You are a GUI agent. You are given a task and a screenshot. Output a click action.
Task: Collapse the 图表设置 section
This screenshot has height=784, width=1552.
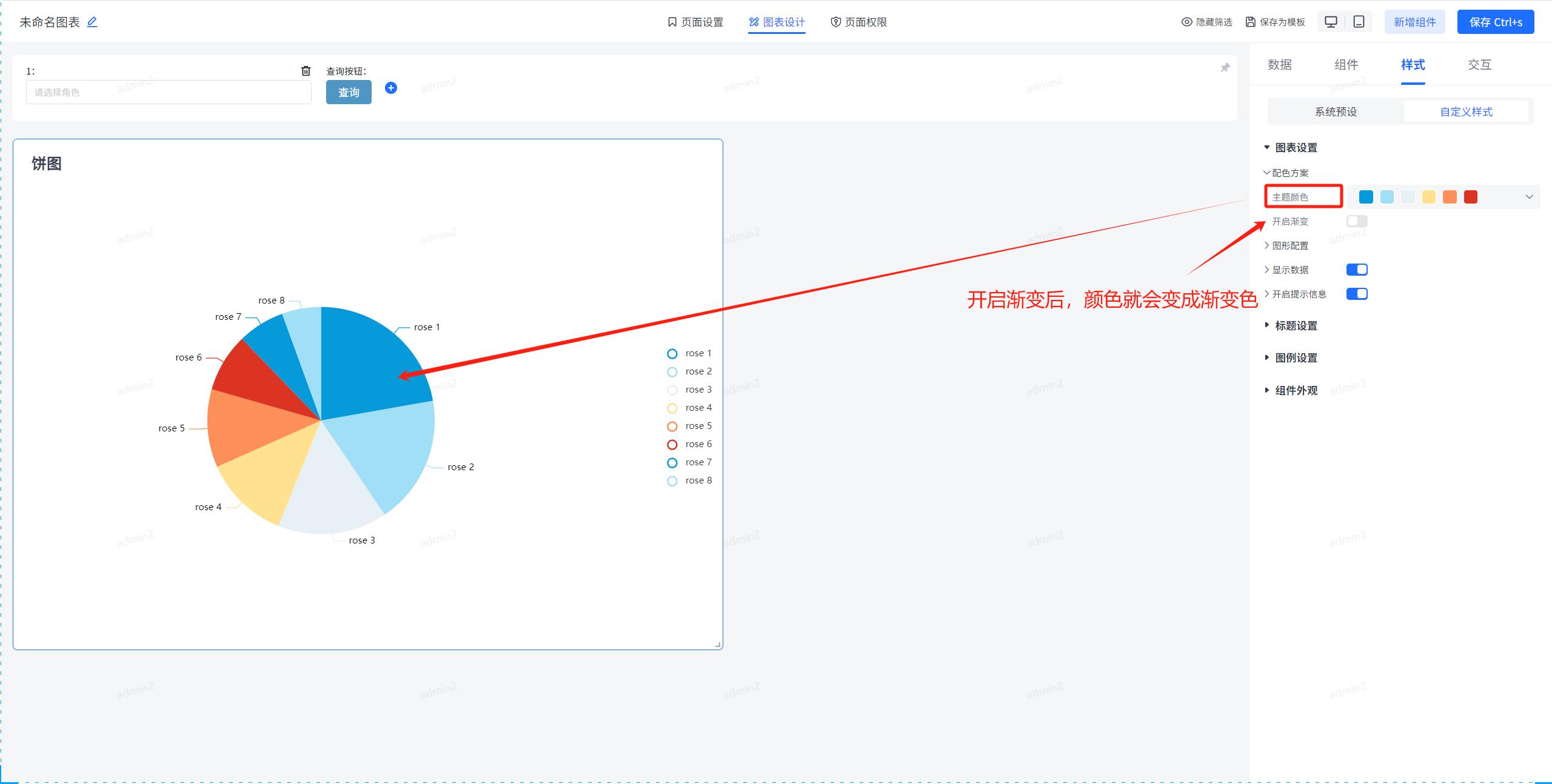coord(1266,147)
